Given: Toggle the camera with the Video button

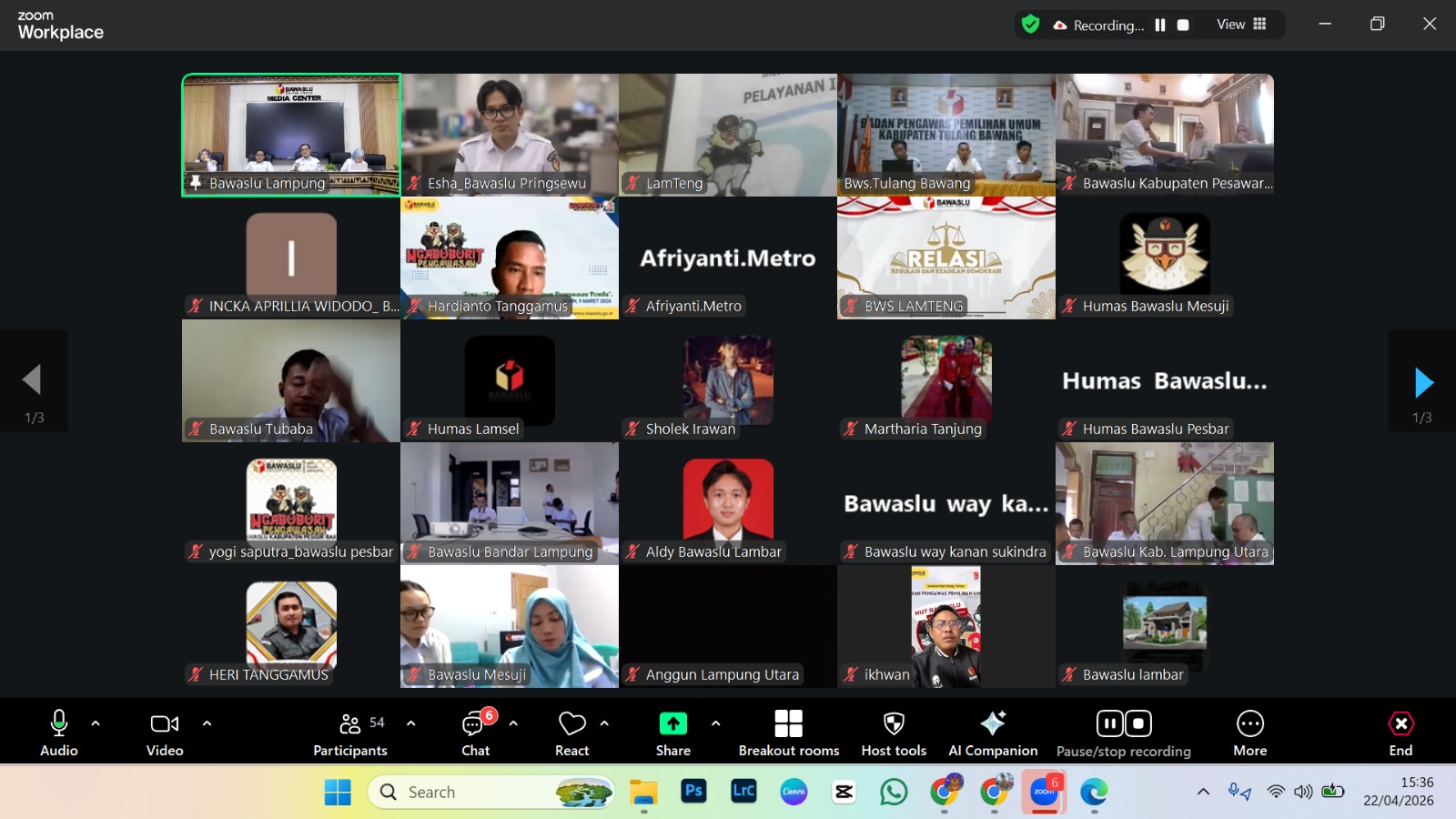Looking at the screenshot, I should tap(165, 733).
